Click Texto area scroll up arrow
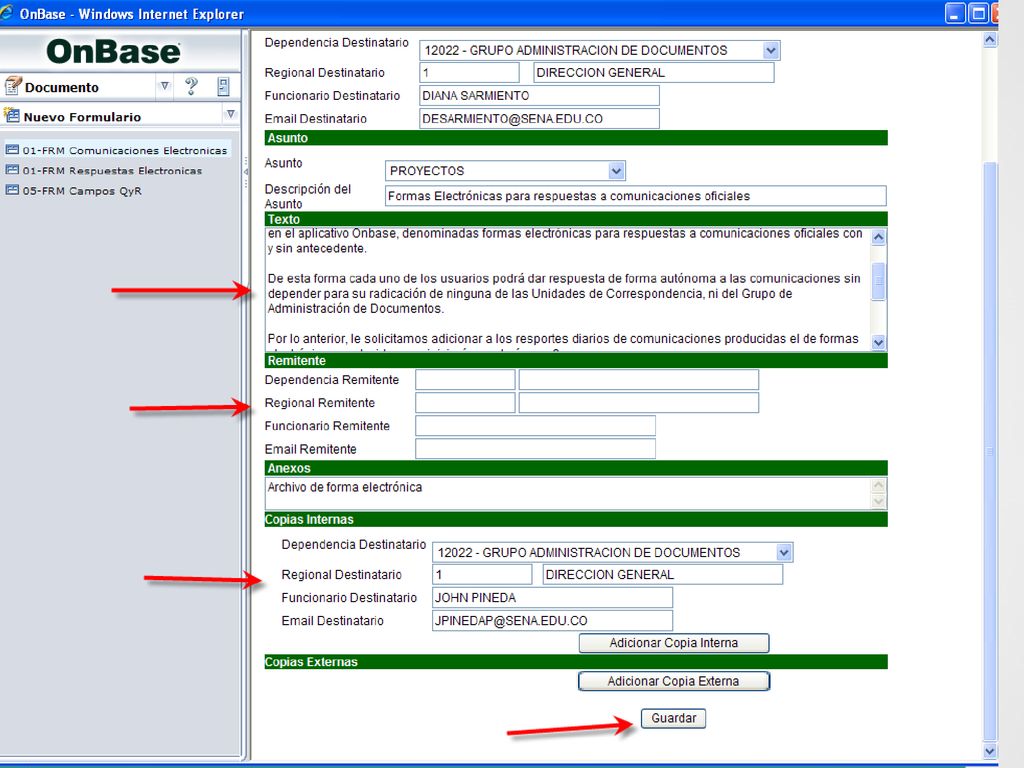 [878, 236]
